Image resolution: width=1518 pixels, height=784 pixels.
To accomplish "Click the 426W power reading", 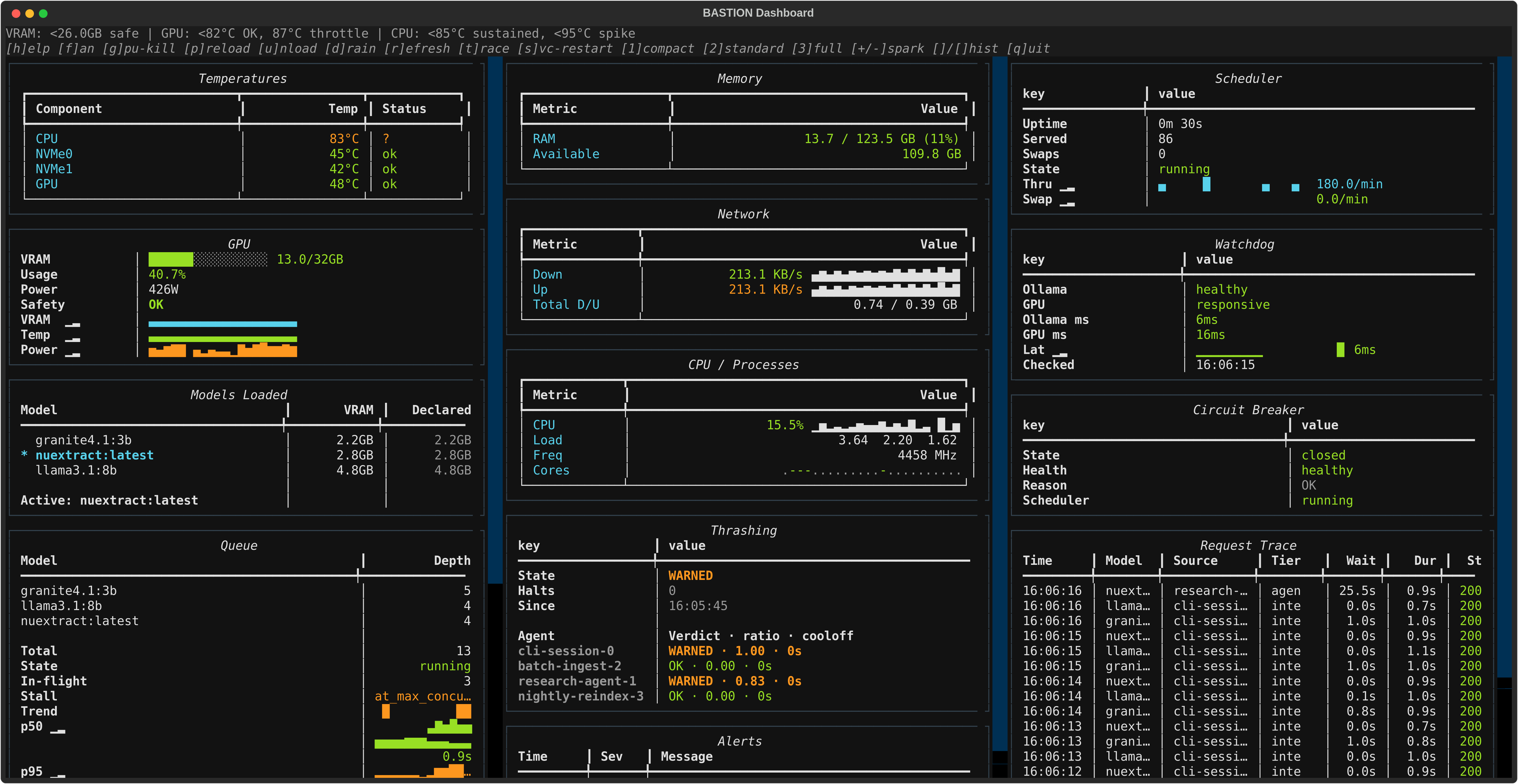I will click(163, 289).
